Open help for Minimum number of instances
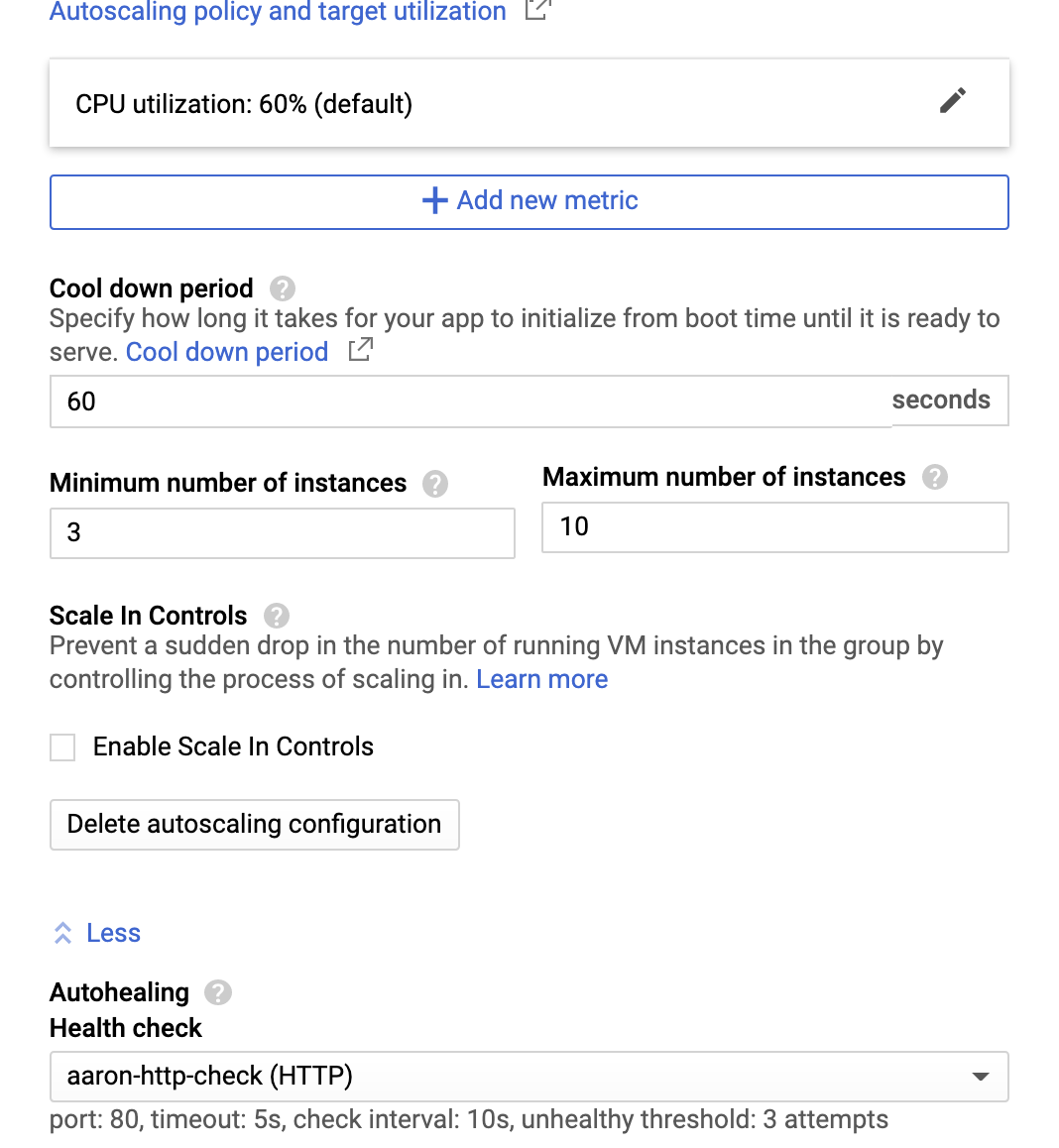 click(435, 484)
